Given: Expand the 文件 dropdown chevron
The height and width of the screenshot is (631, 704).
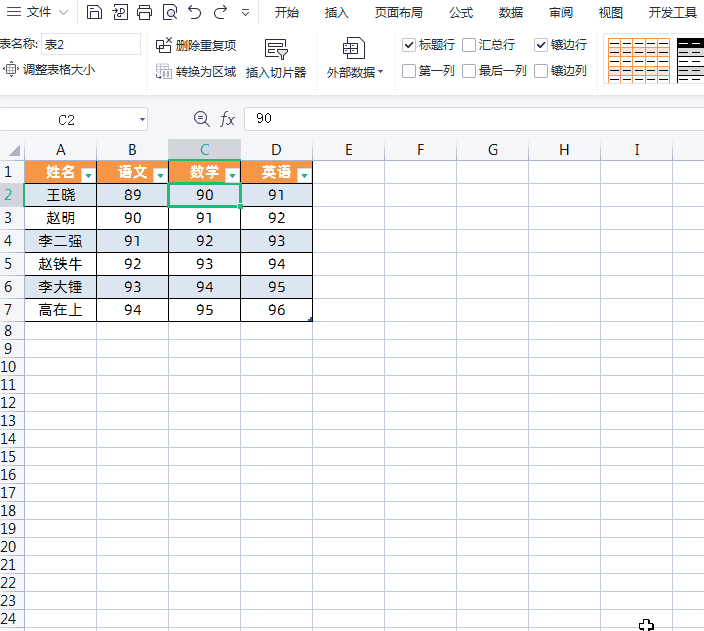Looking at the screenshot, I should [63, 12].
